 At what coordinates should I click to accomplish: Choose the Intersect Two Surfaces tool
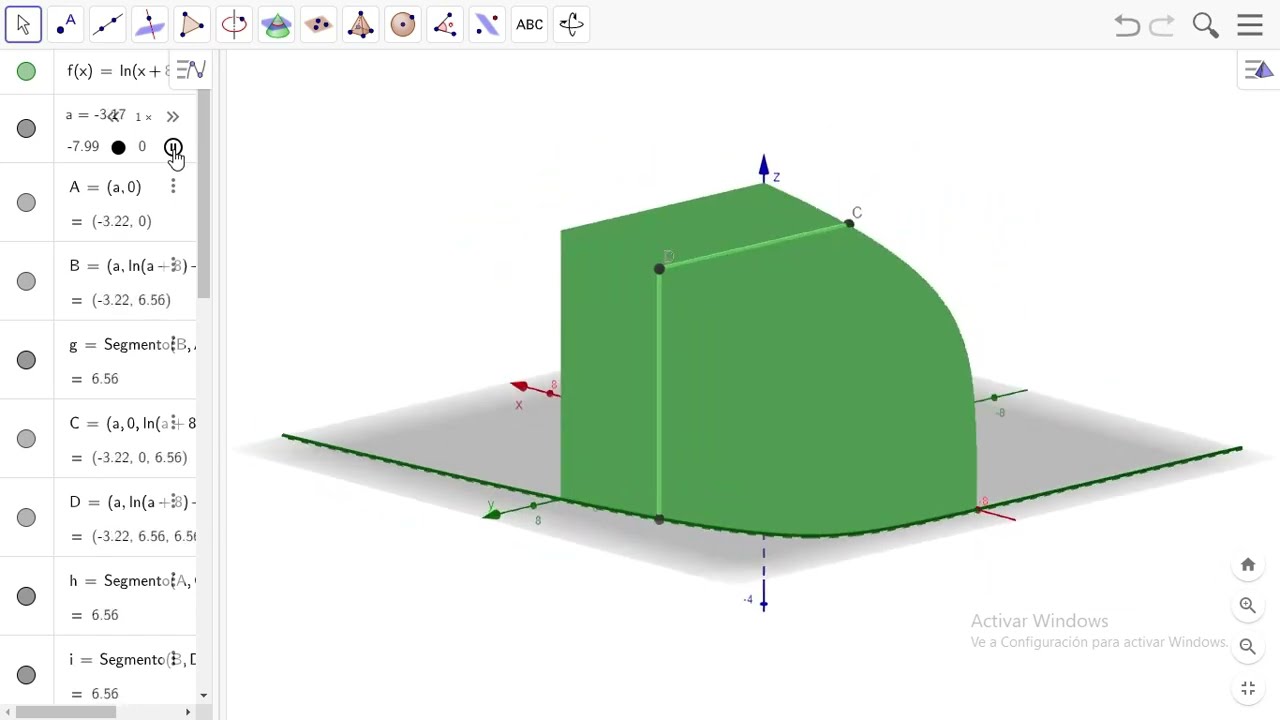(276, 24)
